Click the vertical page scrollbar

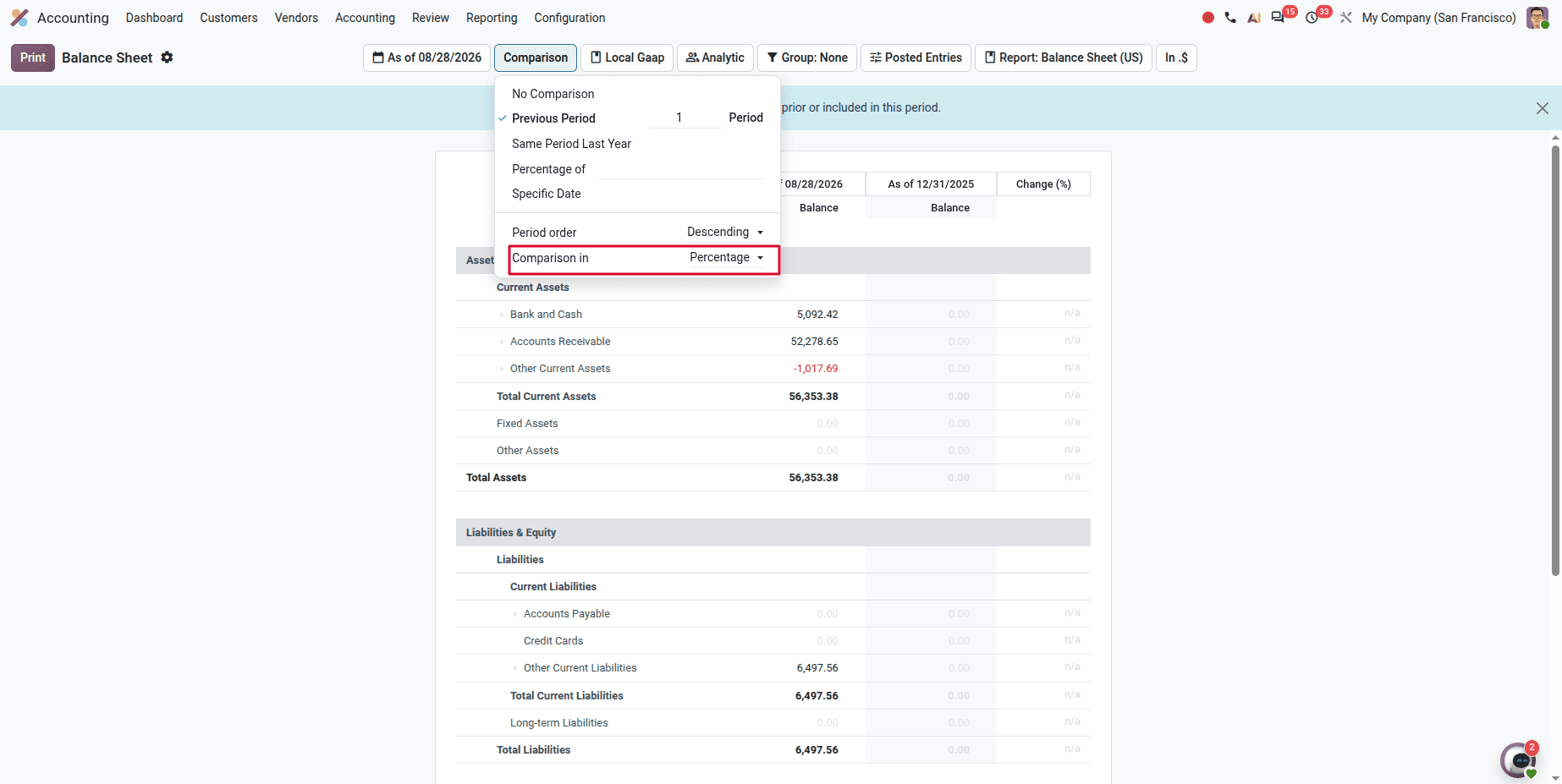(1555, 360)
